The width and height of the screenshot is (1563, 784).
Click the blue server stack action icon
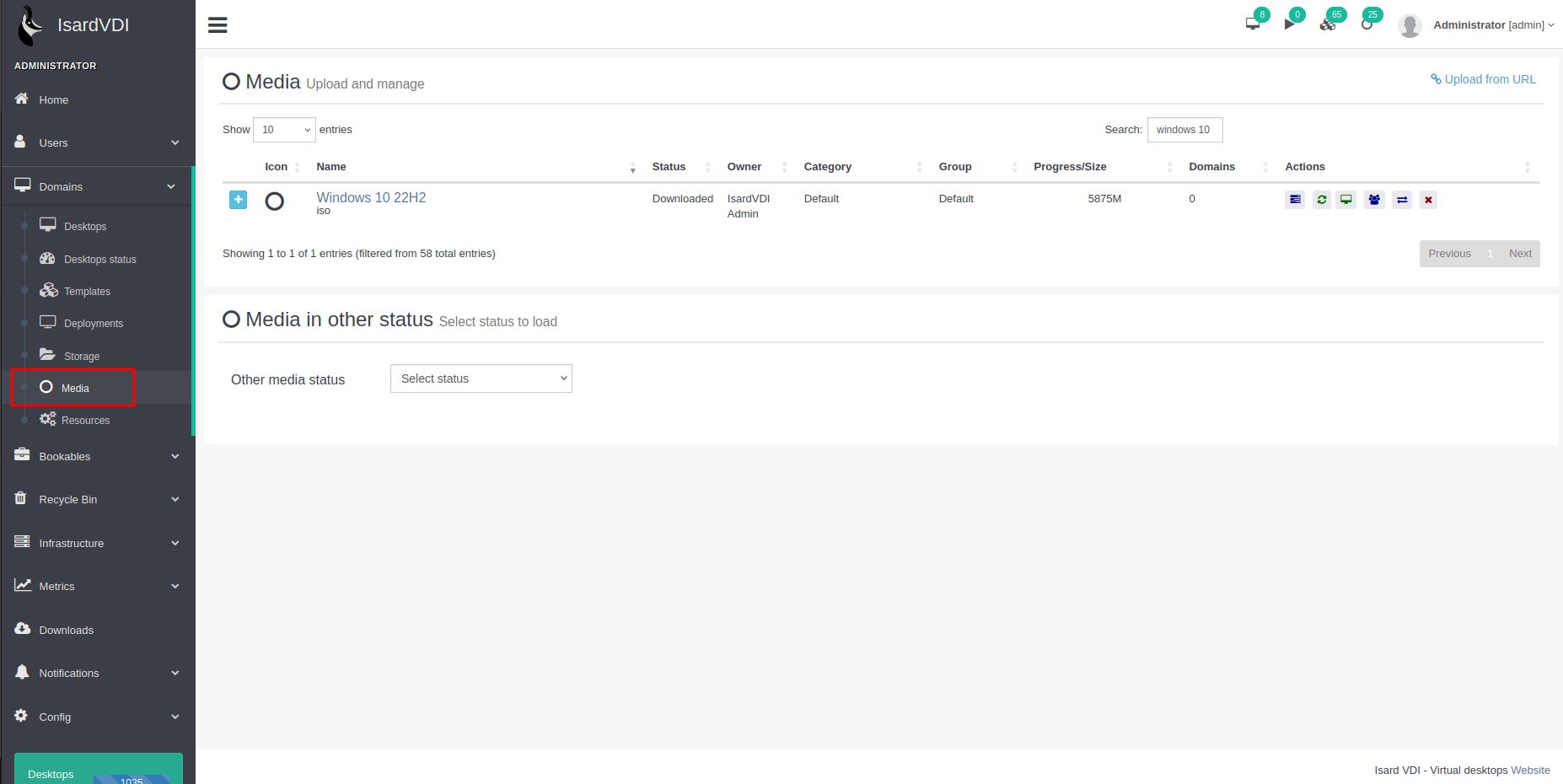pos(1295,200)
